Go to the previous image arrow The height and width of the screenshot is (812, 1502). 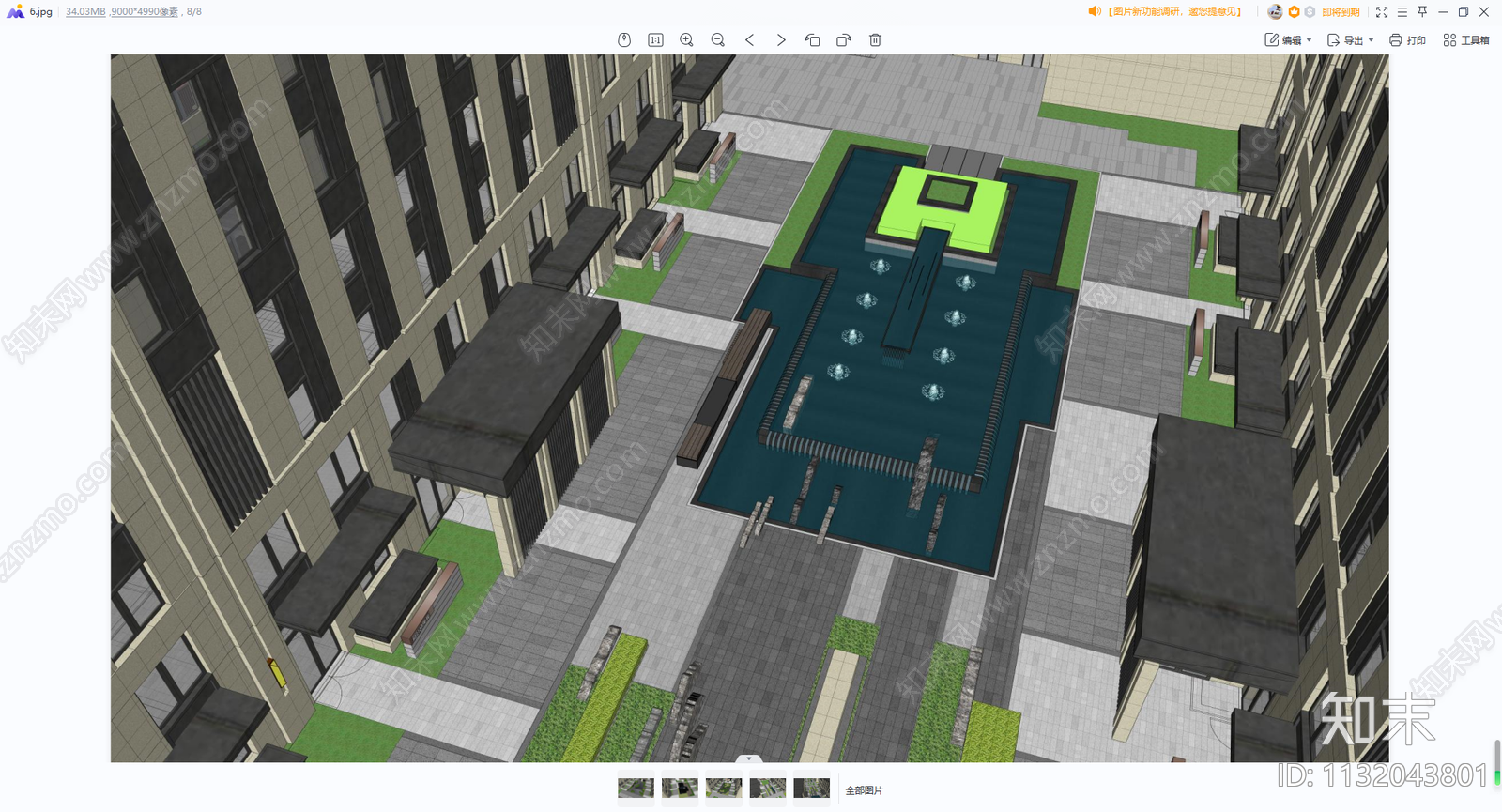[x=749, y=39]
